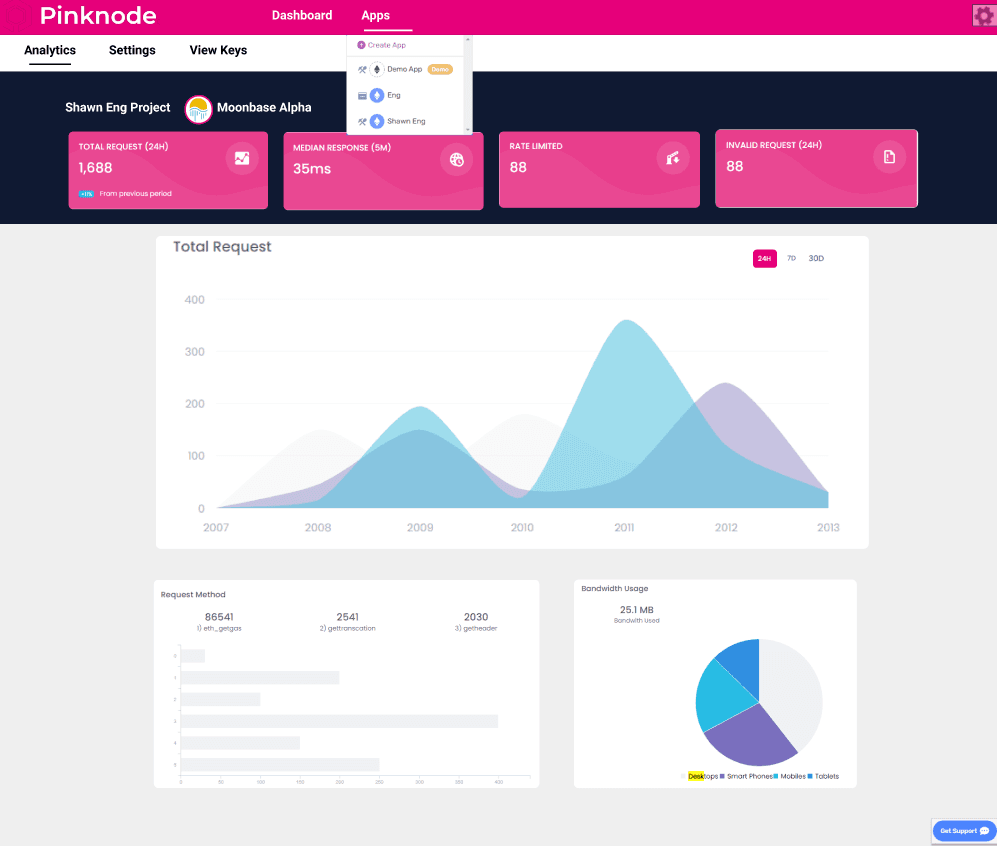The width and height of the screenshot is (997, 846).
Task: Open the Get Support chat button
Action: [962, 831]
